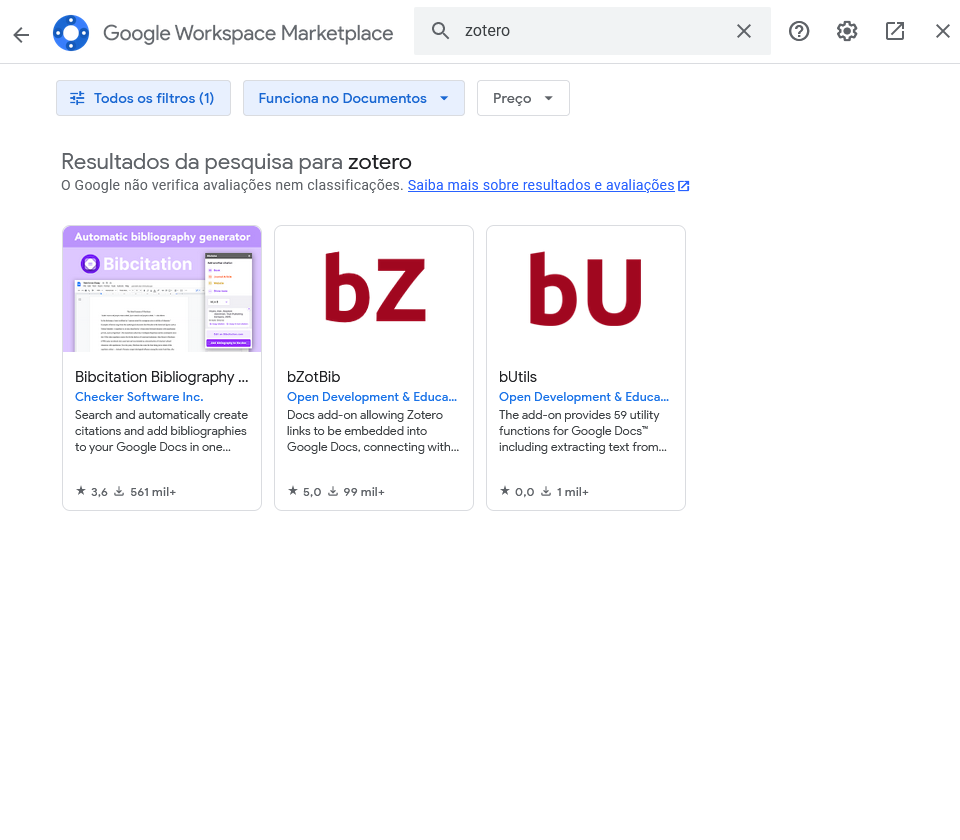Image resolution: width=960 pixels, height=840 pixels.
Task: Click the 5,0 star rating on bZotBib
Action: click(304, 492)
